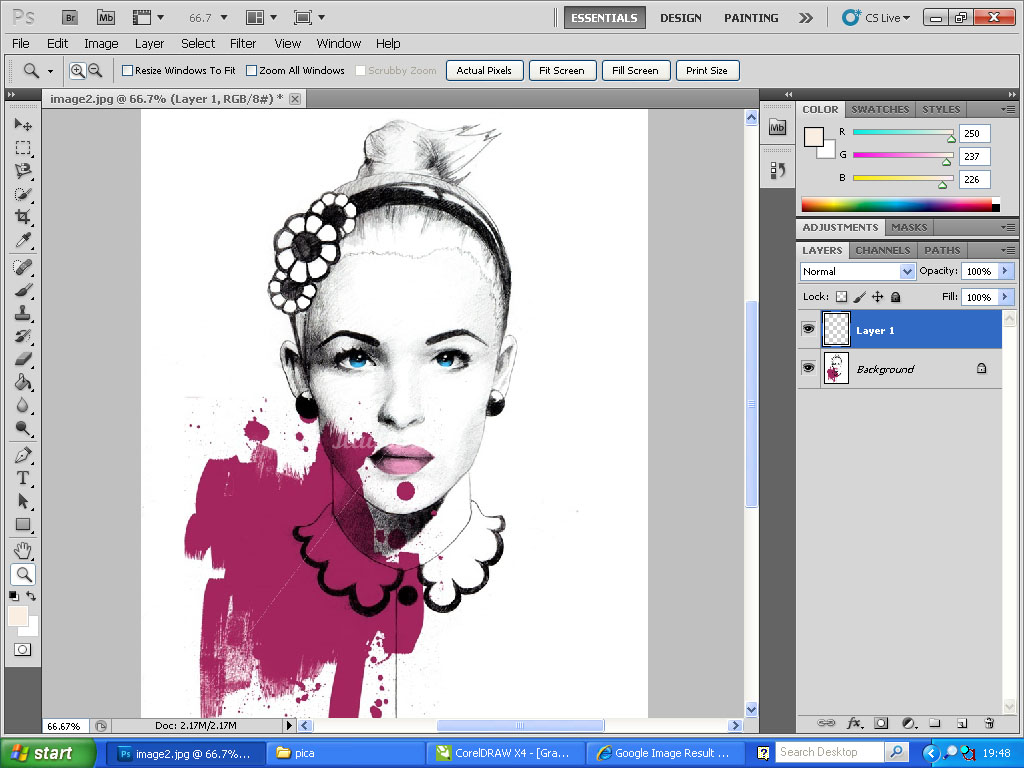Viewport: 1024px width, 768px height.
Task: Select the Eyedropper tool
Action: (x=24, y=240)
